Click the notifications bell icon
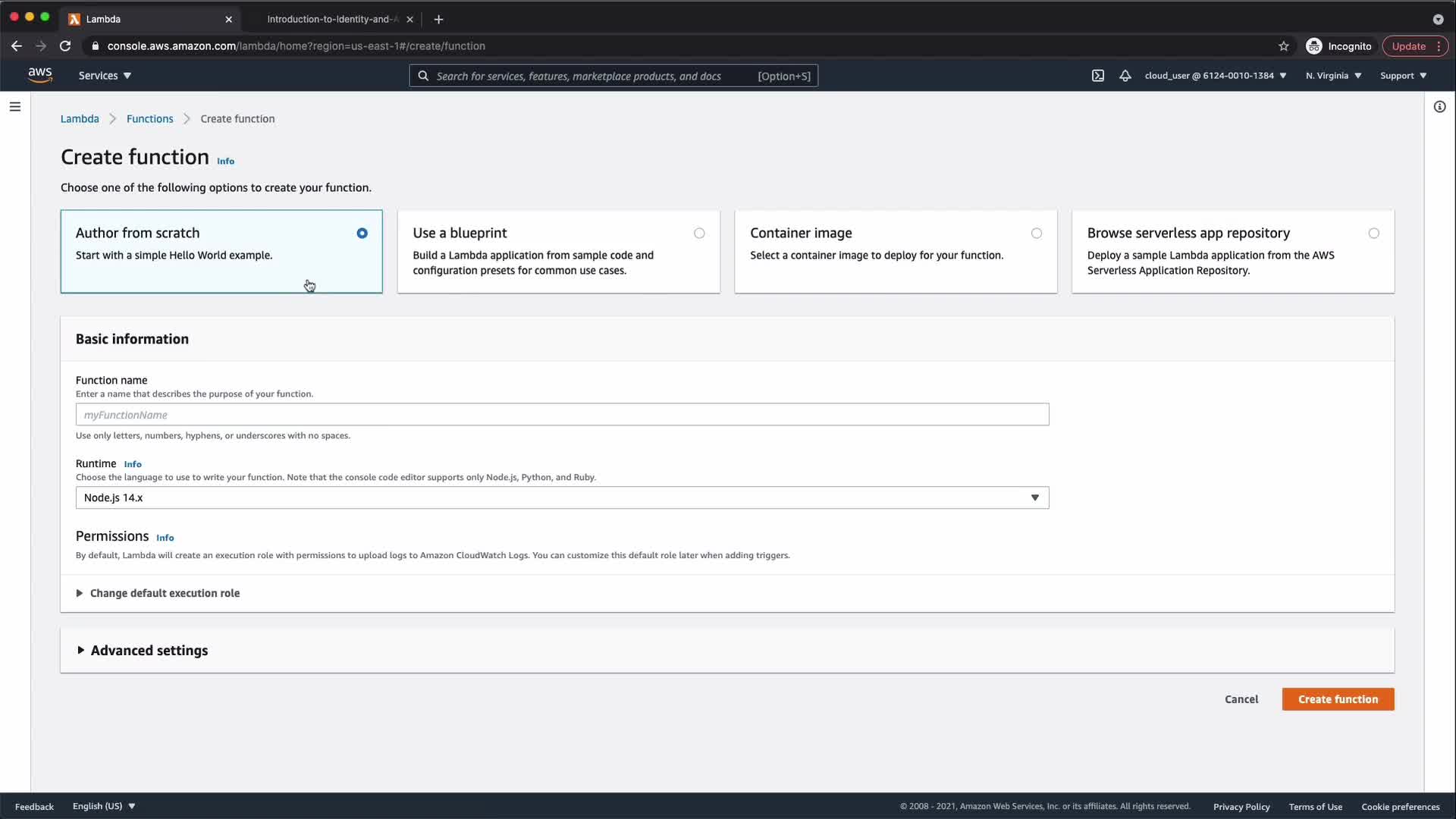Viewport: 1456px width, 819px height. [x=1125, y=76]
